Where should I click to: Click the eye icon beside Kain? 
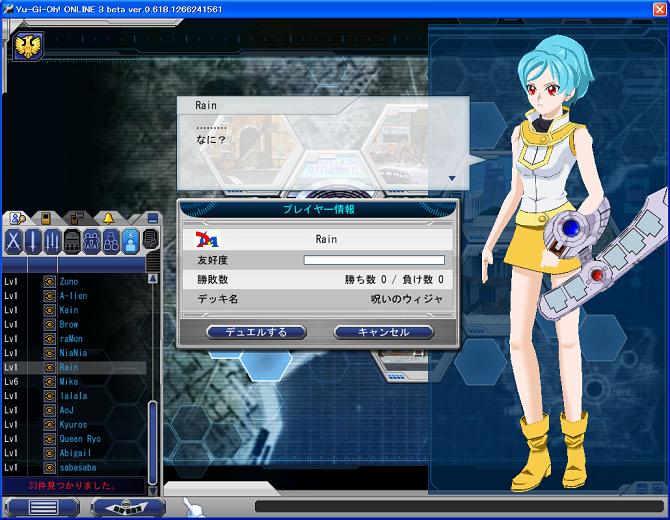(x=50, y=310)
